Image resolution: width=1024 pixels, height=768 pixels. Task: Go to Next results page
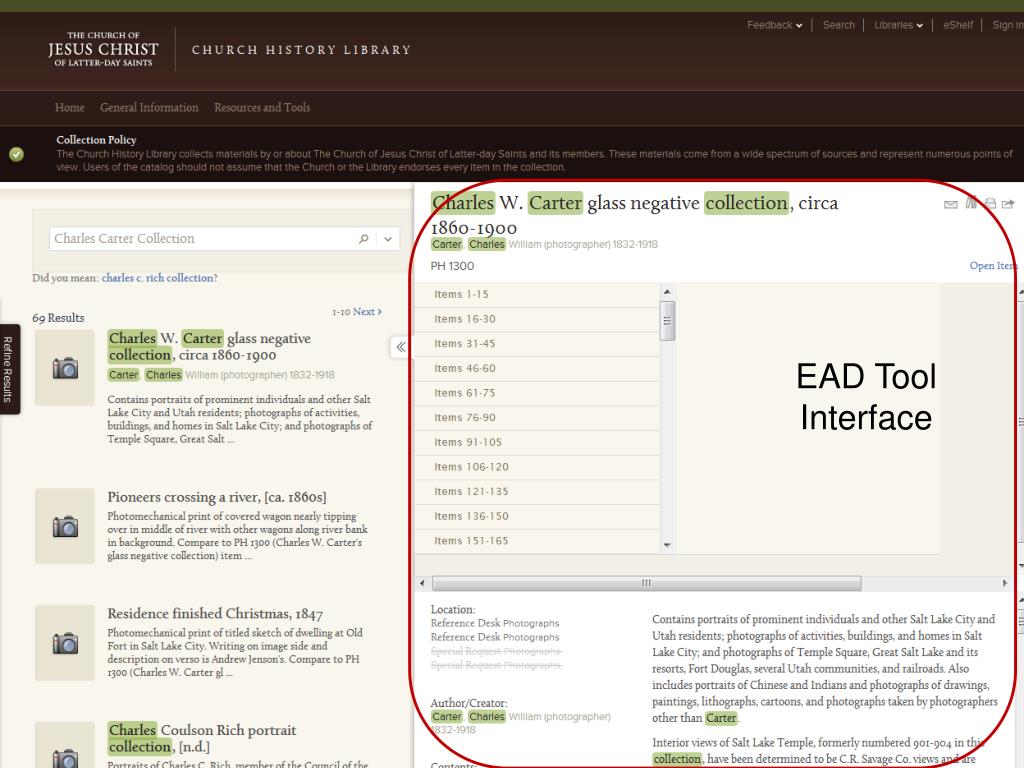pyautogui.click(x=367, y=312)
